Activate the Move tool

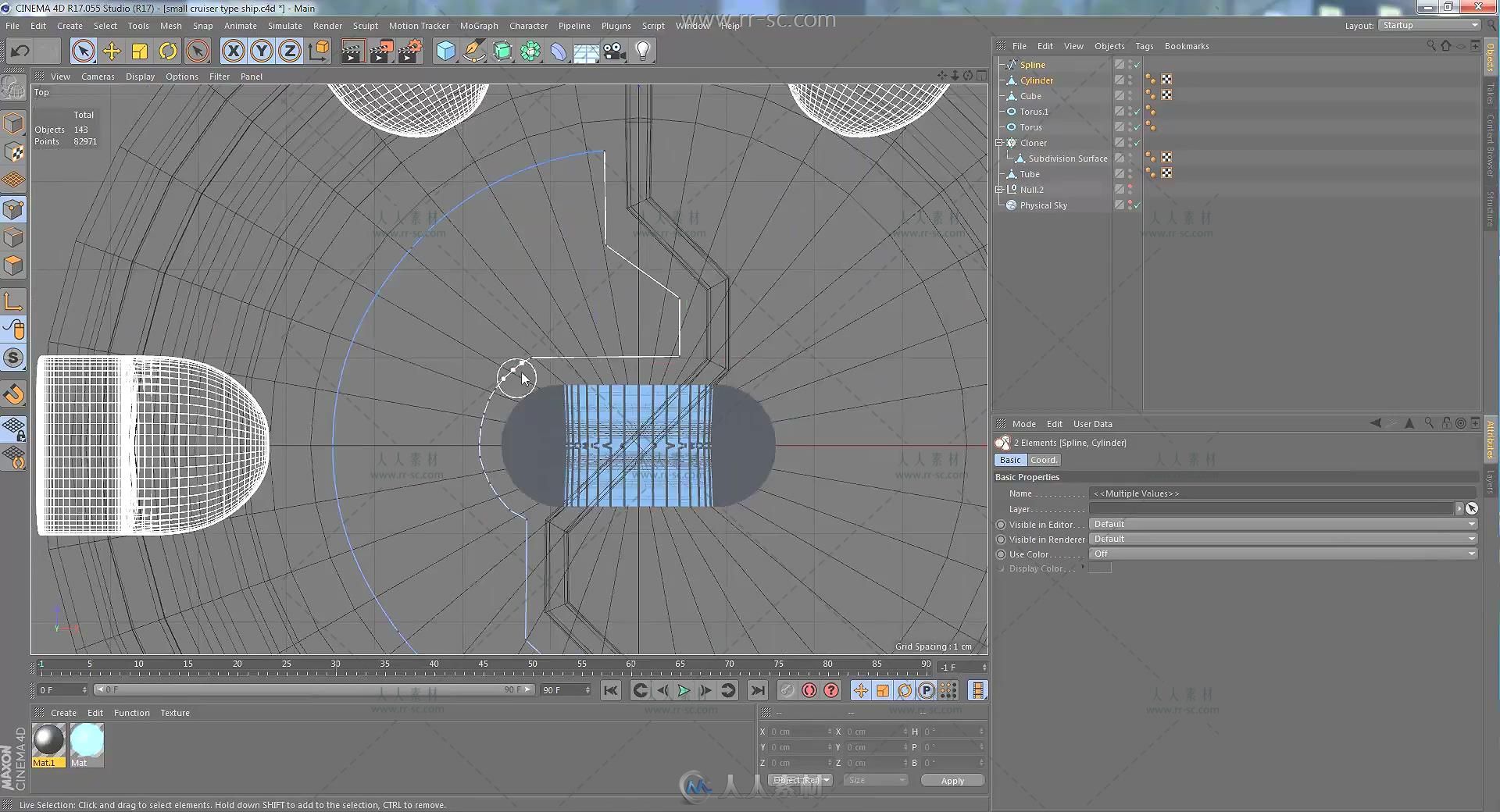(x=112, y=52)
